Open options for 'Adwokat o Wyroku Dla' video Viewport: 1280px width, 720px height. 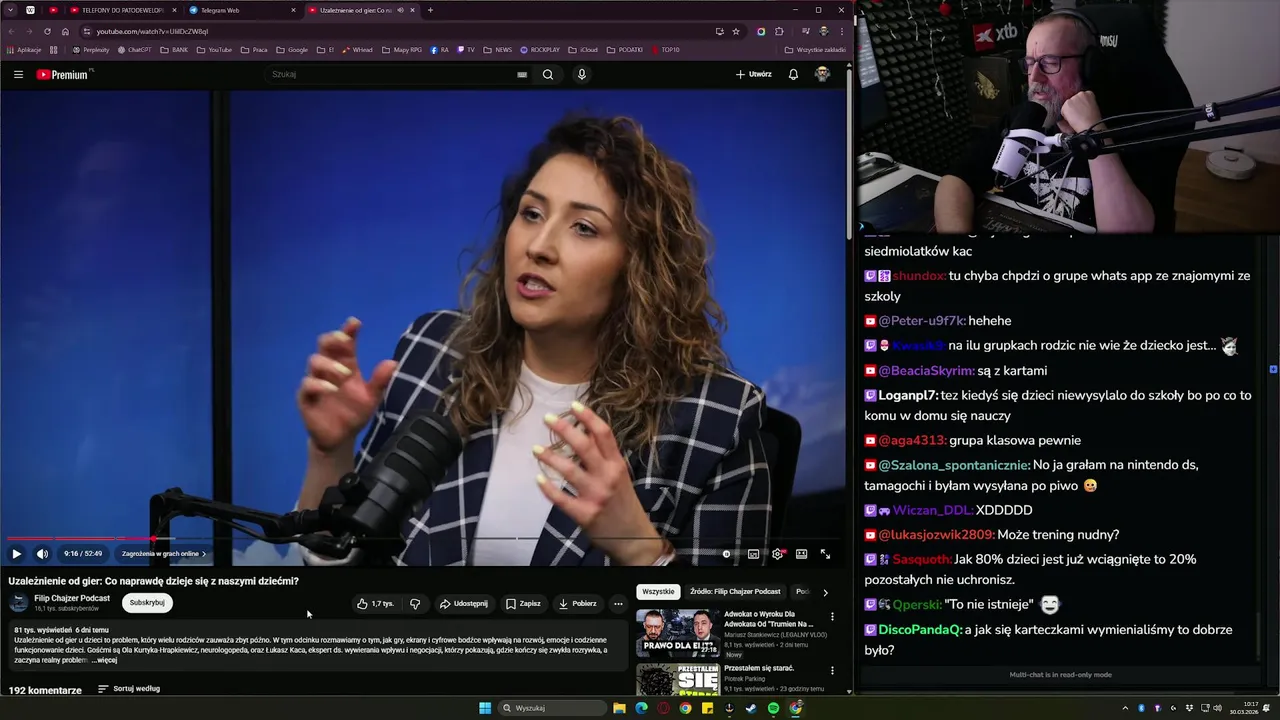point(832,617)
